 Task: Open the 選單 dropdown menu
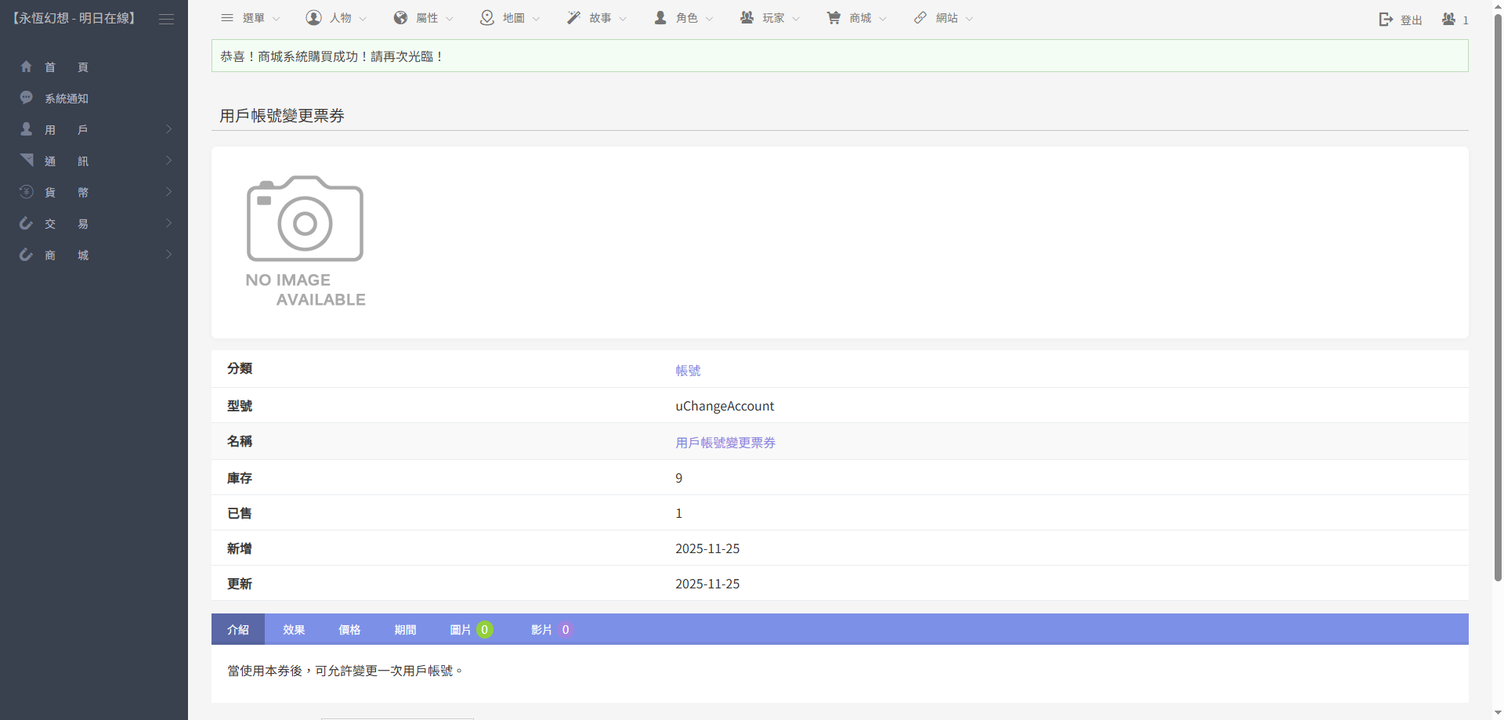click(250, 18)
